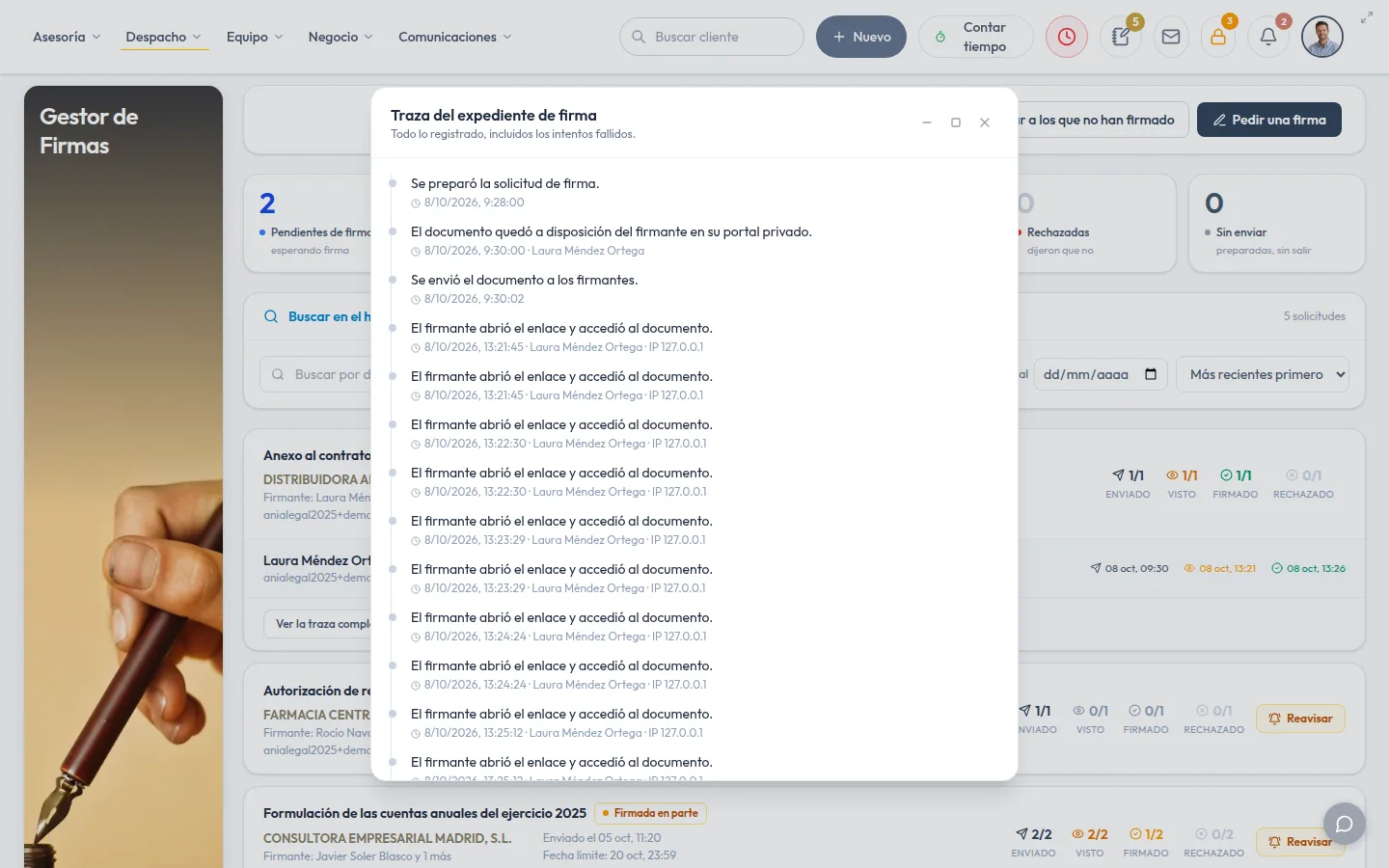Image resolution: width=1389 pixels, height=868 pixels.
Task: Click the Nuevo button
Action: click(861, 37)
